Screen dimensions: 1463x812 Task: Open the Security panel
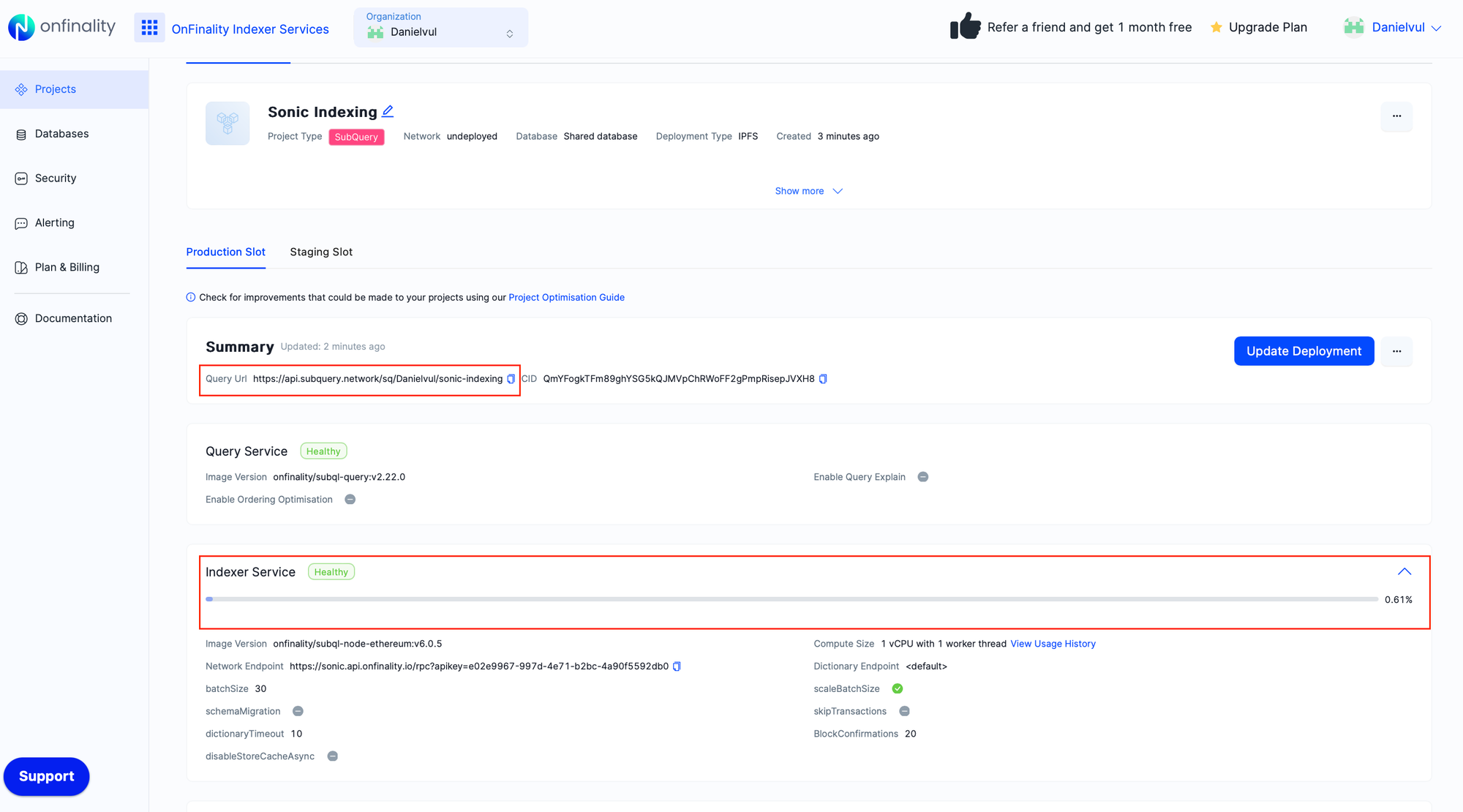pos(55,178)
